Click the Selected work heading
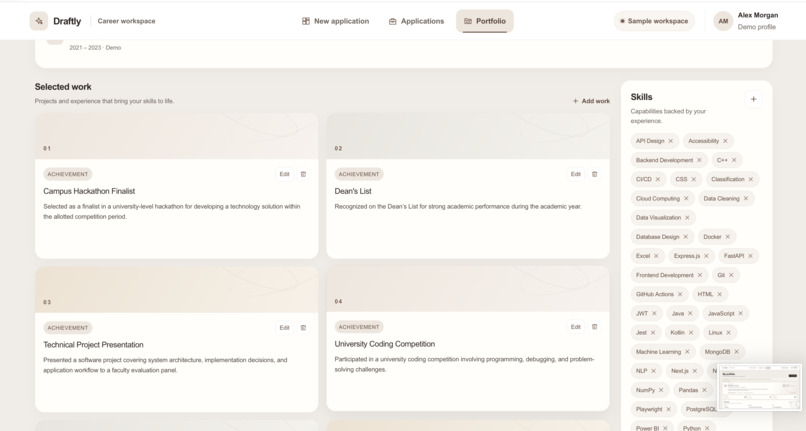 click(63, 87)
